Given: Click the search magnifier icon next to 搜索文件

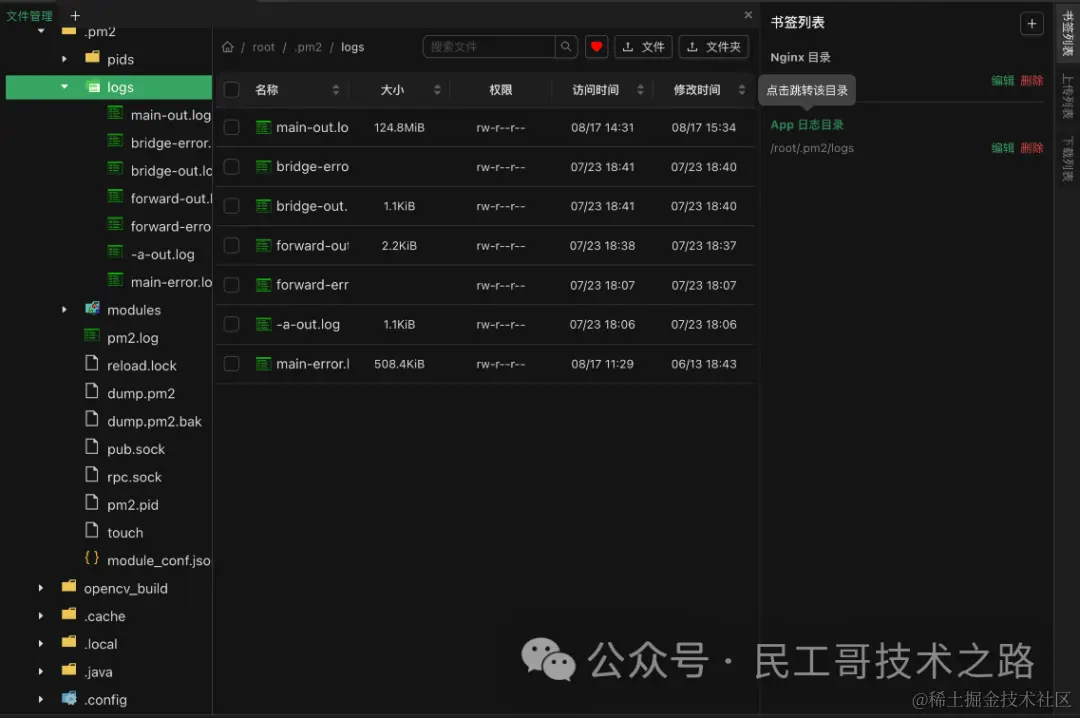Looking at the screenshot, I should coord(566,46).
